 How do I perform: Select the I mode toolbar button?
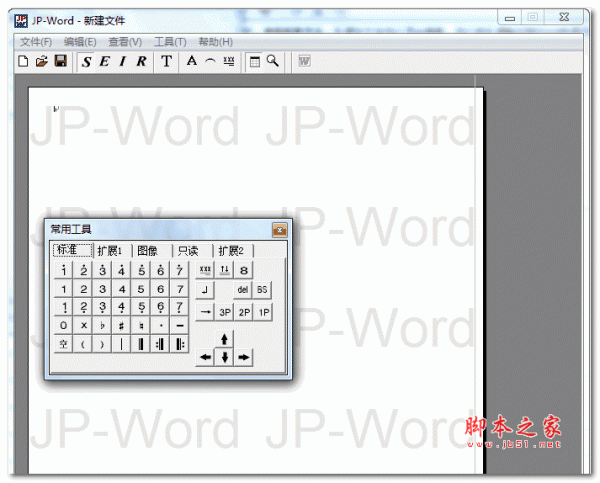(123, 62)
